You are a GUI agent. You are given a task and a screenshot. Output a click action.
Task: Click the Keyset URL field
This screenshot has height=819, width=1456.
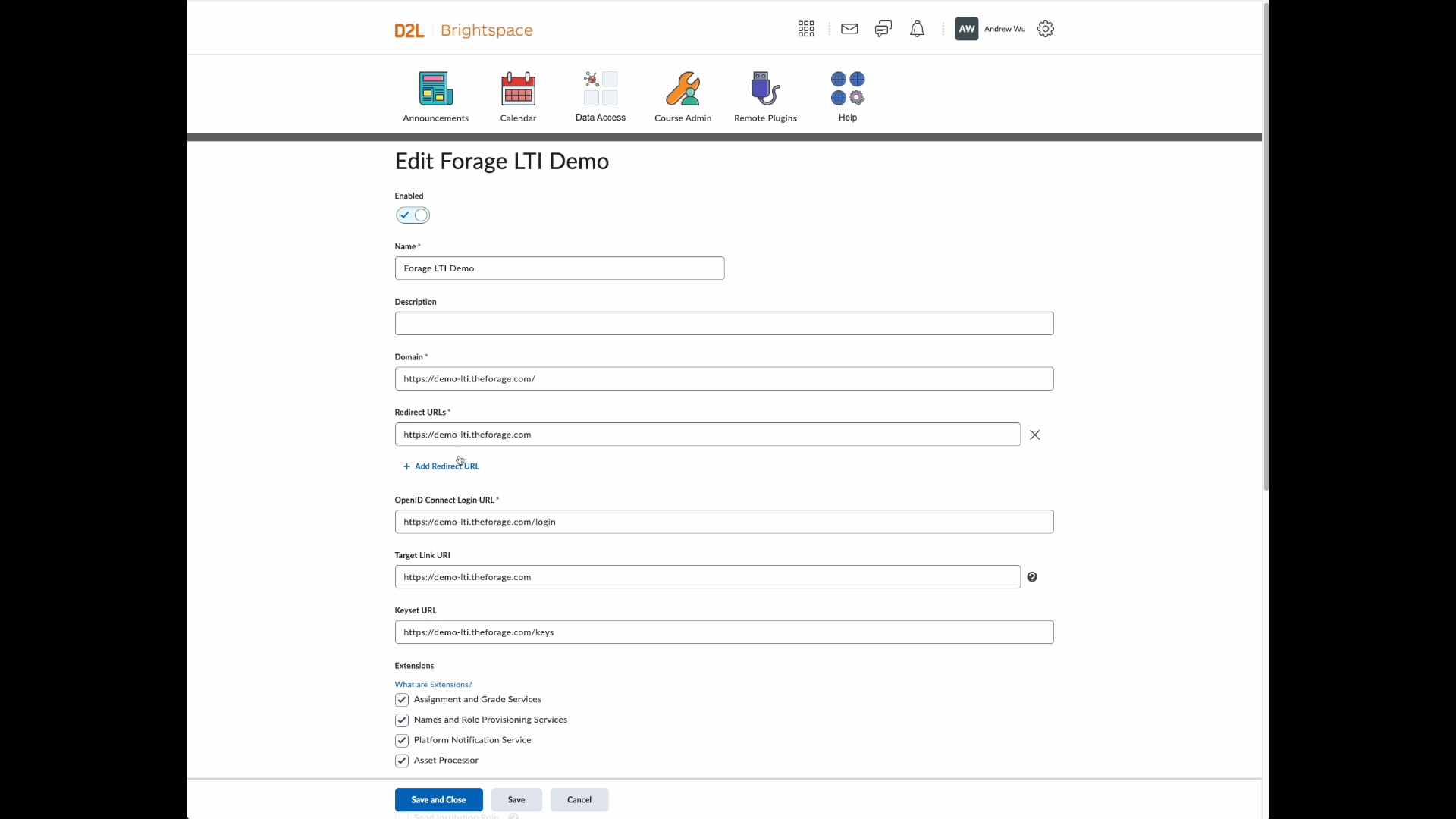pos(724,632)
